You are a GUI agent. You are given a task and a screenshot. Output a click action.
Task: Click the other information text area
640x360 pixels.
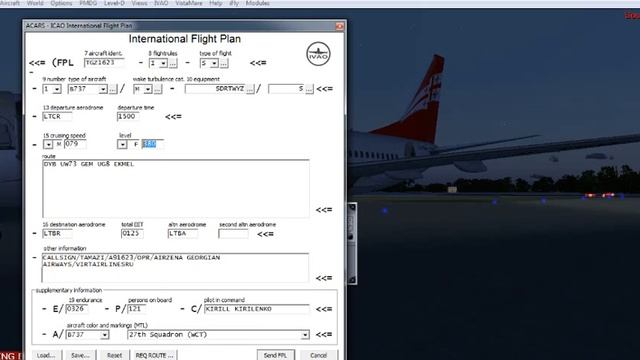click(175, 268)
